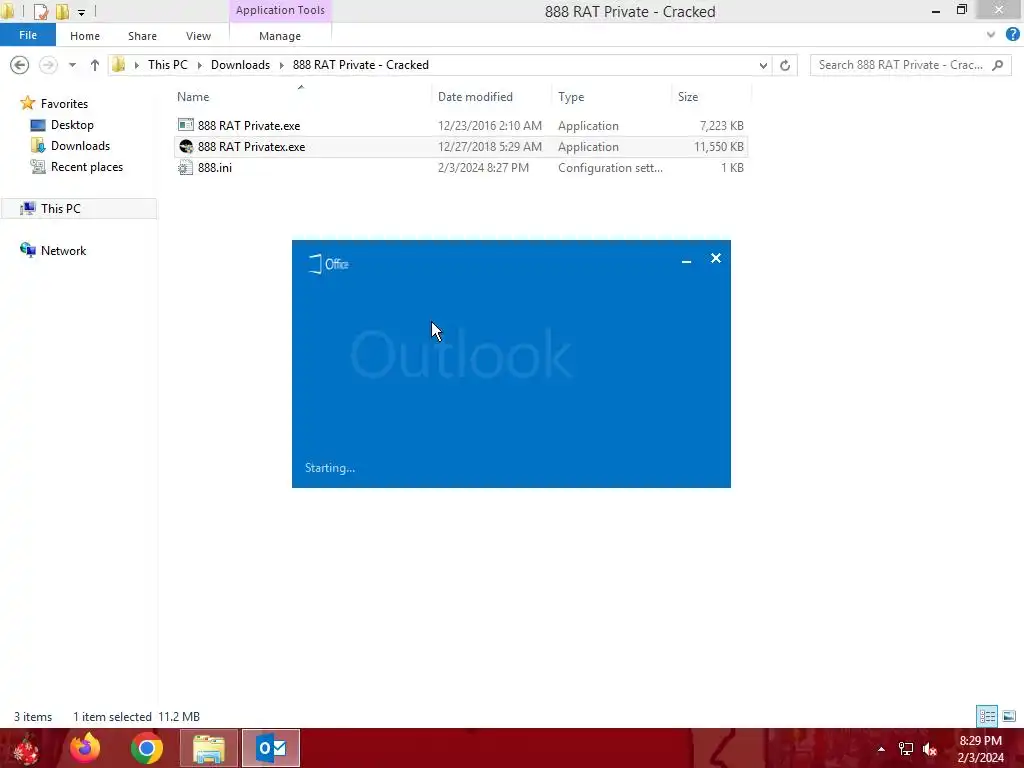The image size is (1024, 768).
Task: Switch to the Home ribbon tab
Action: (85, 36)
